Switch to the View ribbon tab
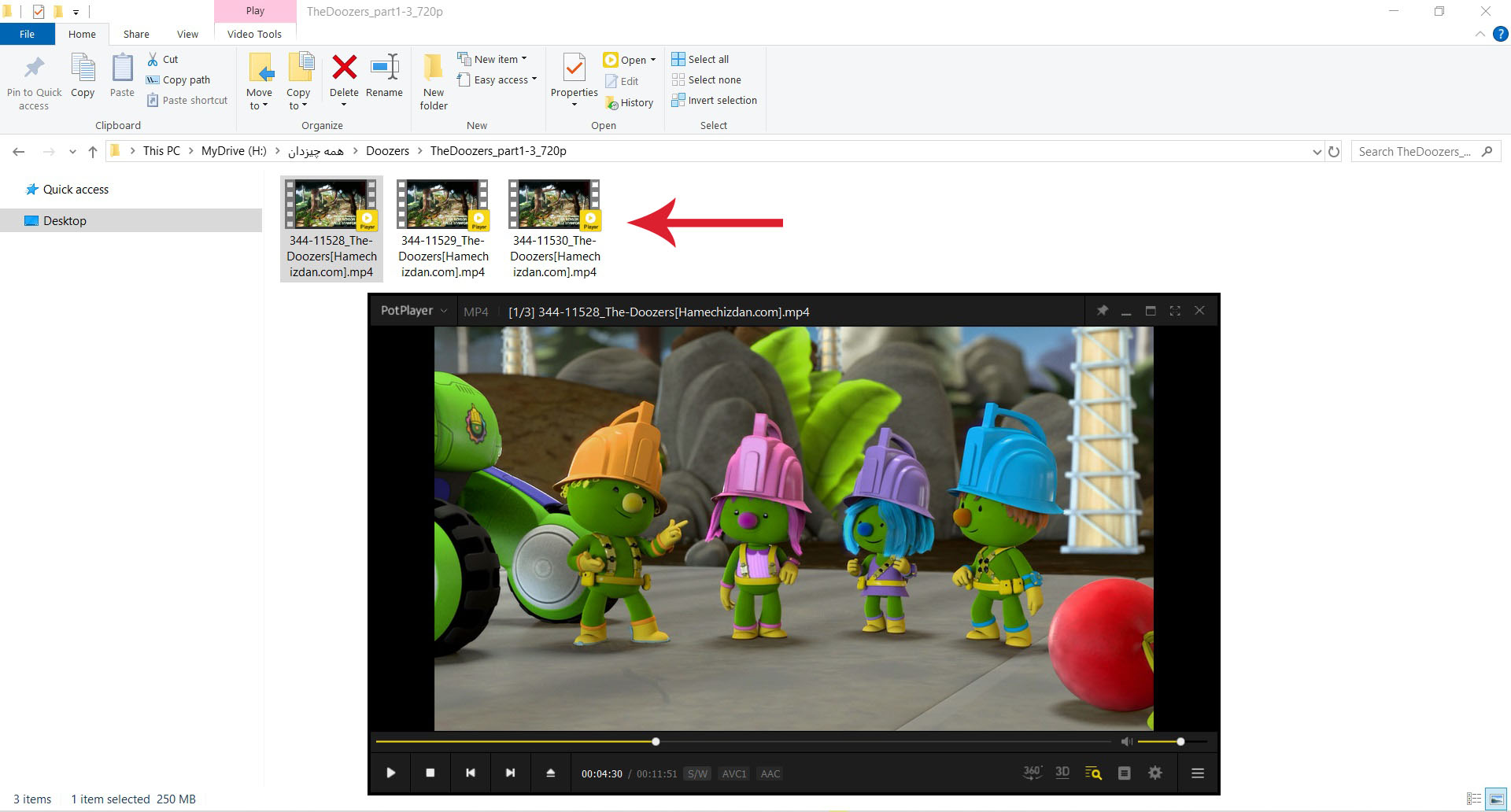 pyautogui.click(x=187, y=34)
